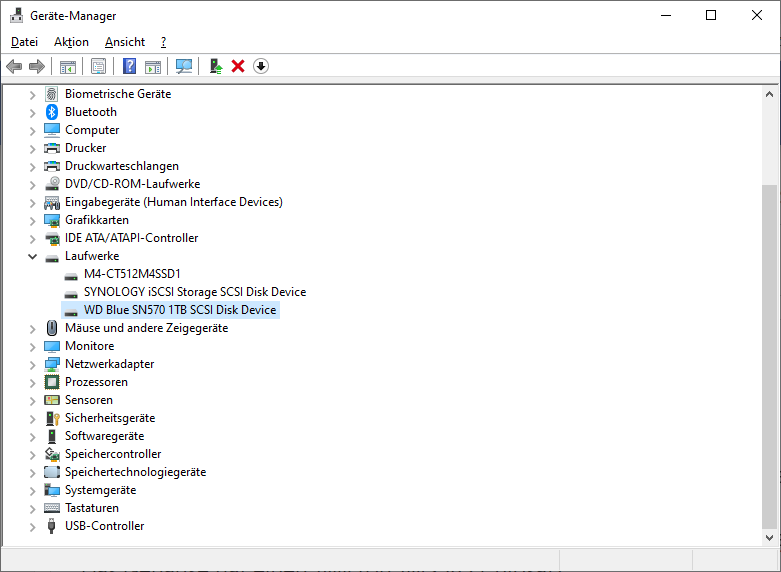The height and width of the screenshot is (572, 781).
Task: Toggle the console tree pane icon
Action: [x=68, y=66]
